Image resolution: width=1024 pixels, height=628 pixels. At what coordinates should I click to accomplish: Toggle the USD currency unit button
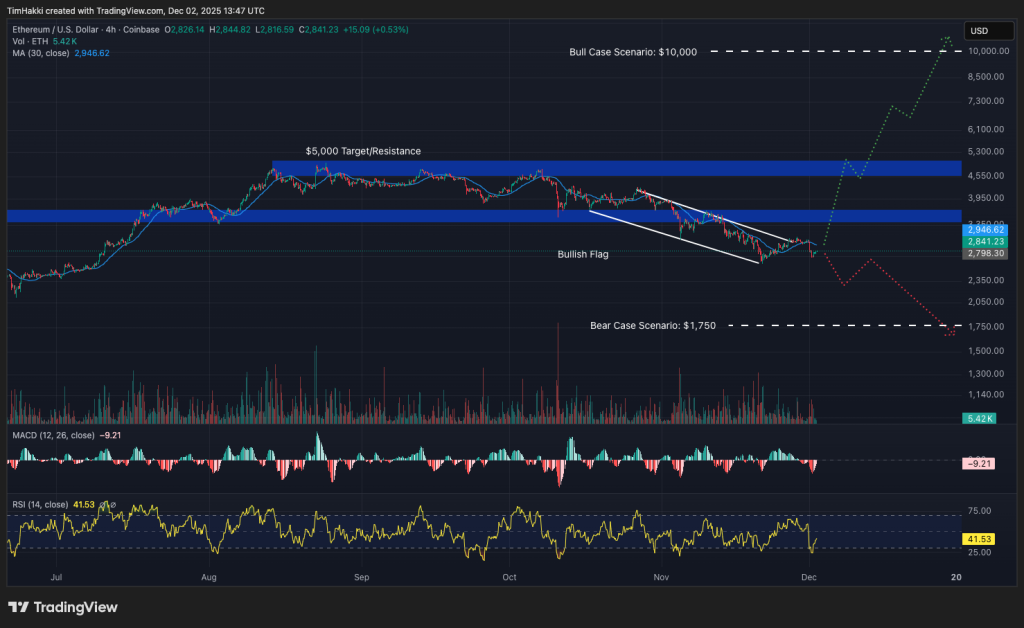click(989, 30)
